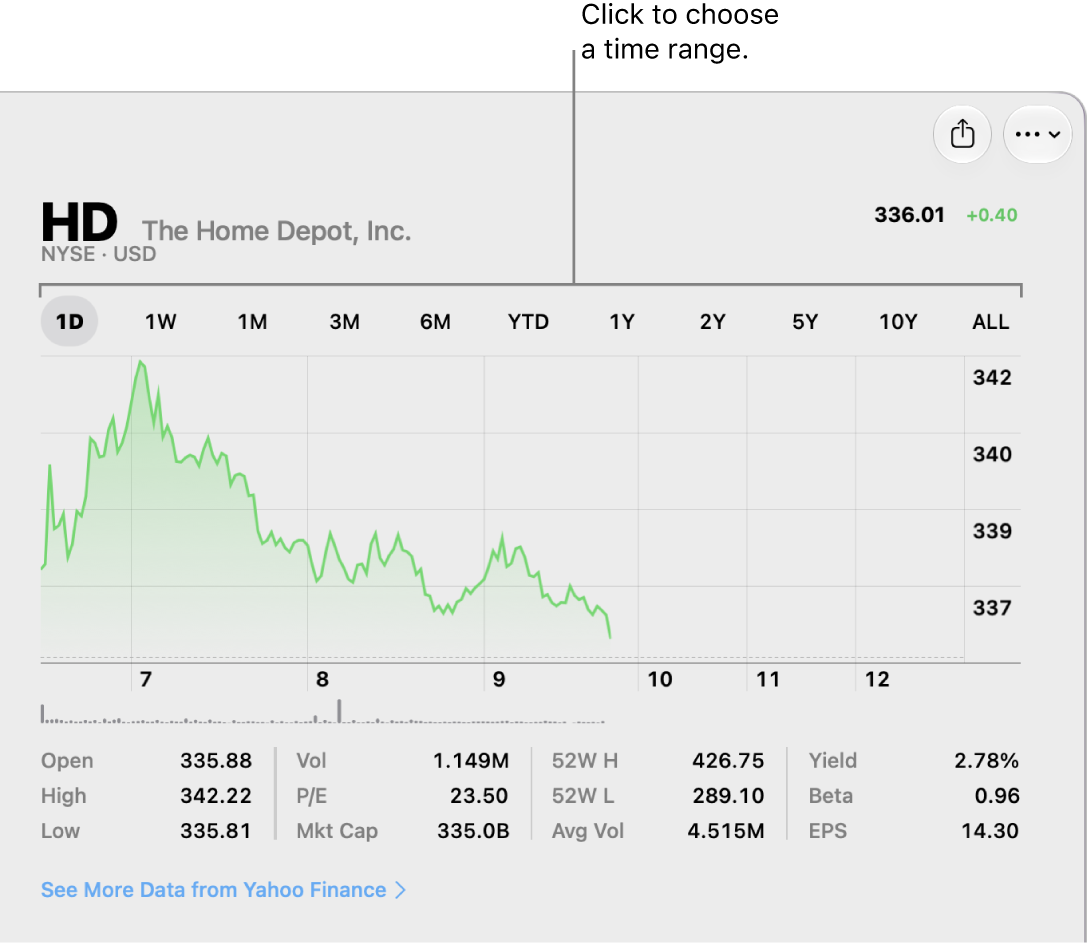Click the Yield label

(x=833, y=761)
